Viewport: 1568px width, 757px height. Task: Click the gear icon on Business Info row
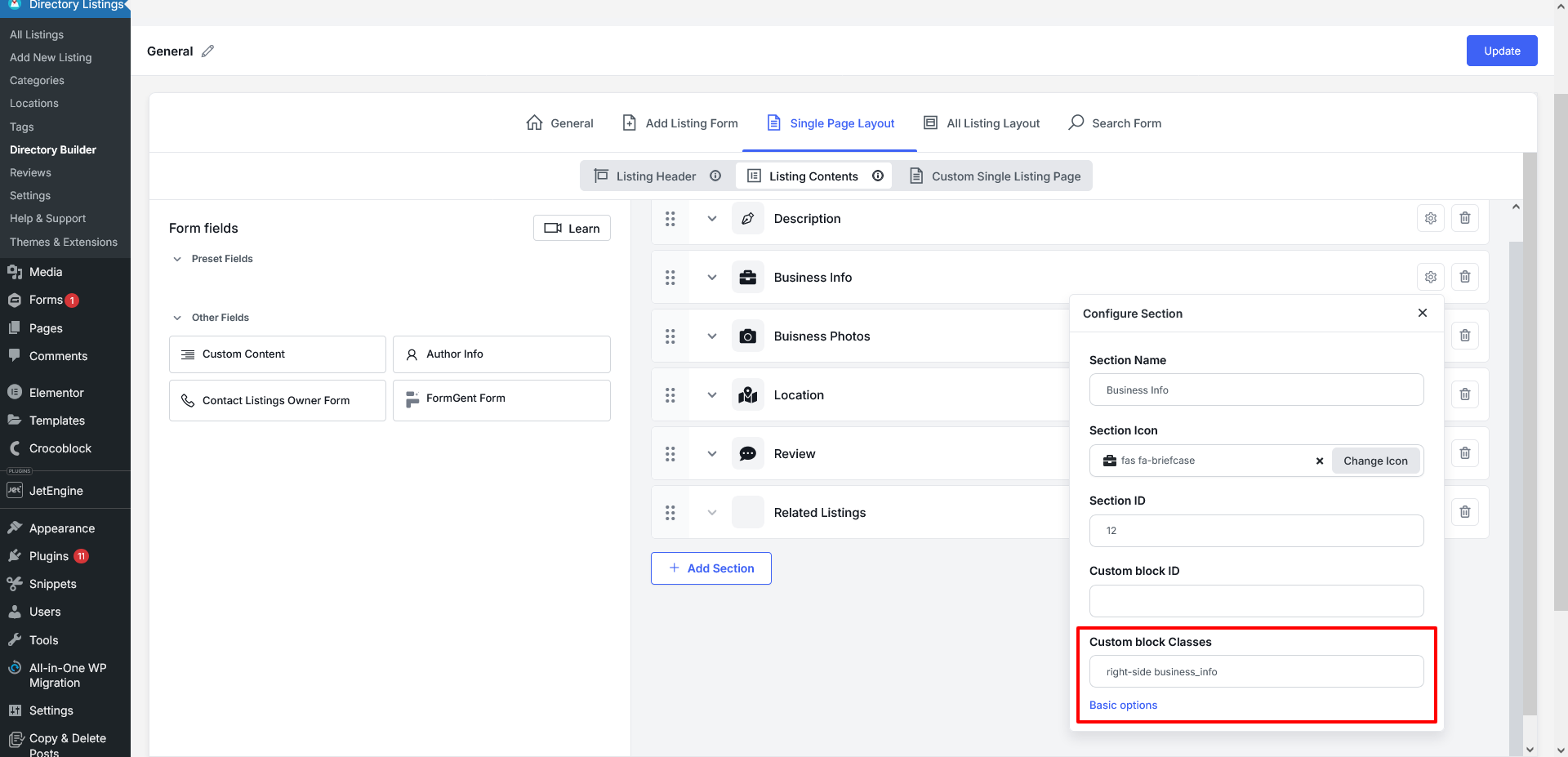(x=1430, y=278)
